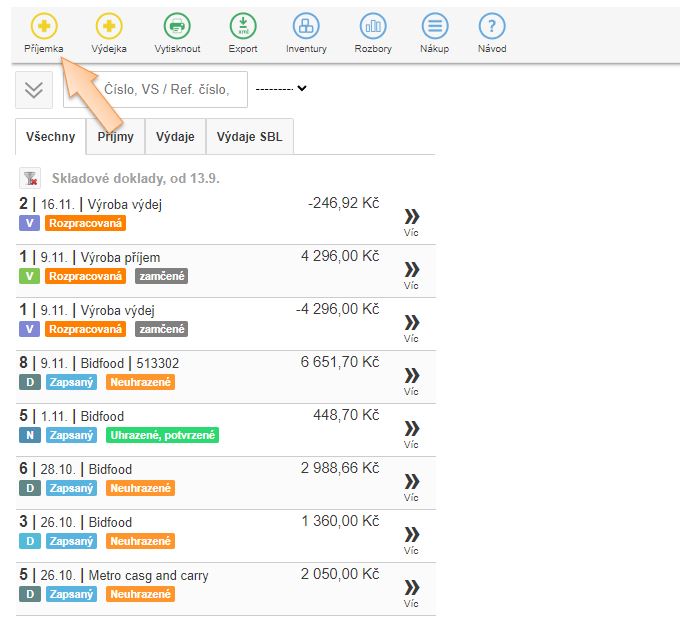The height and width of the screenshot is (640, 688).
Task: Open the Nákup menu icon
Action: click(x=434, y=26)
